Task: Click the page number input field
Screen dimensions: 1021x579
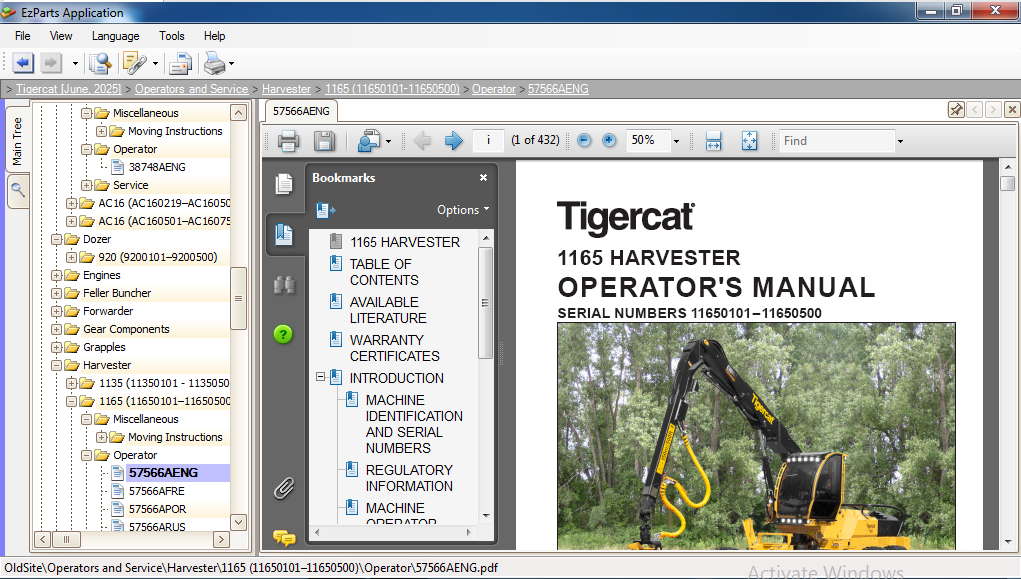Action: (x=488, y=140)
